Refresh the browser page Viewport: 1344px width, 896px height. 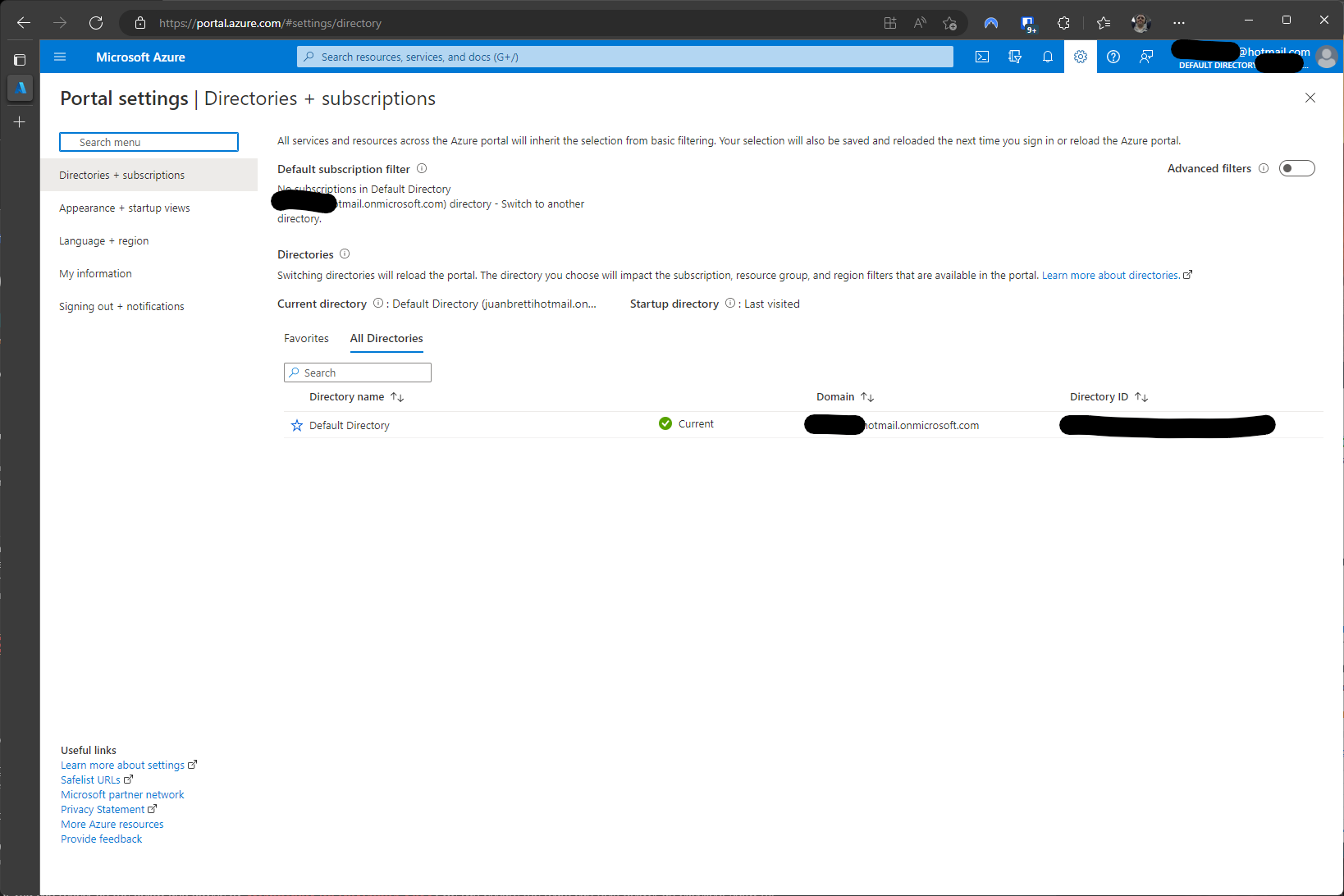96,23
